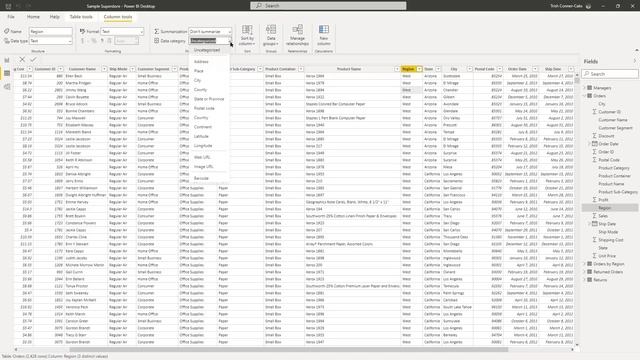The width and height of the screenshot is (640, 360).
Task: Switch to the Home tab
Action: point(33,17)
